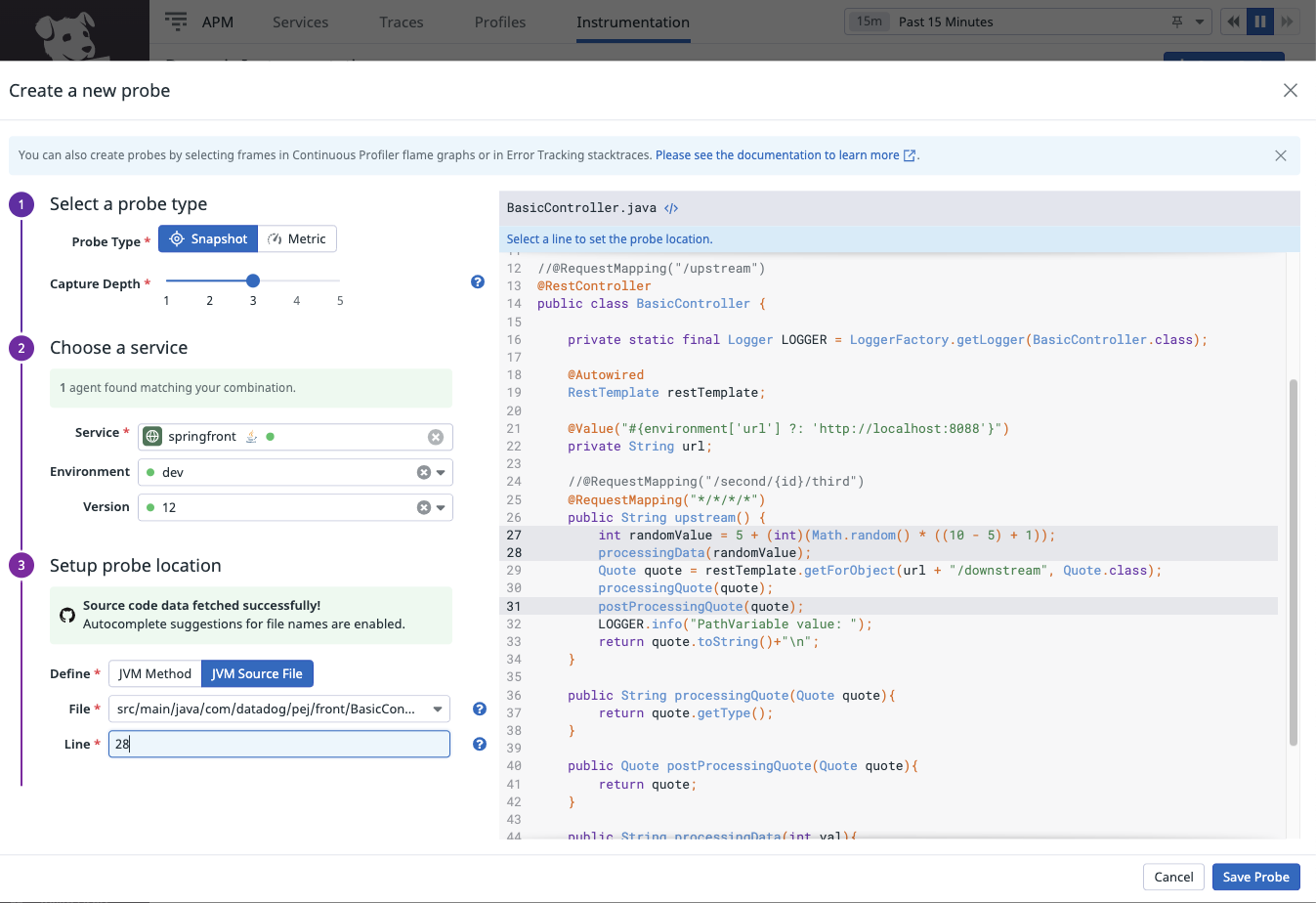Select line 37 return quote.getType
The image size is (1316, 903).
click(x=888, y=712)
